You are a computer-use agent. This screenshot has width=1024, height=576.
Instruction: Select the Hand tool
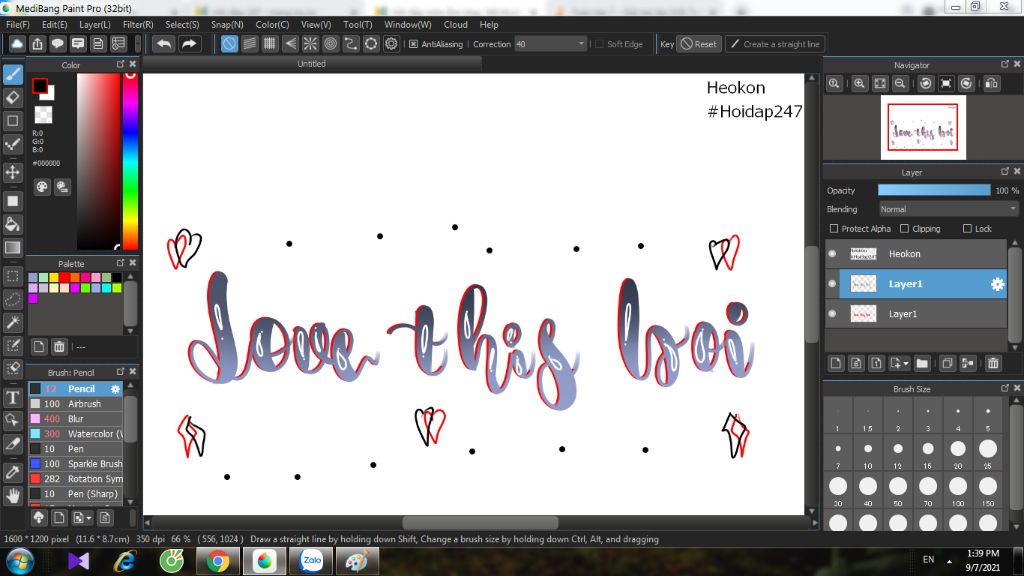coord(12,496)
